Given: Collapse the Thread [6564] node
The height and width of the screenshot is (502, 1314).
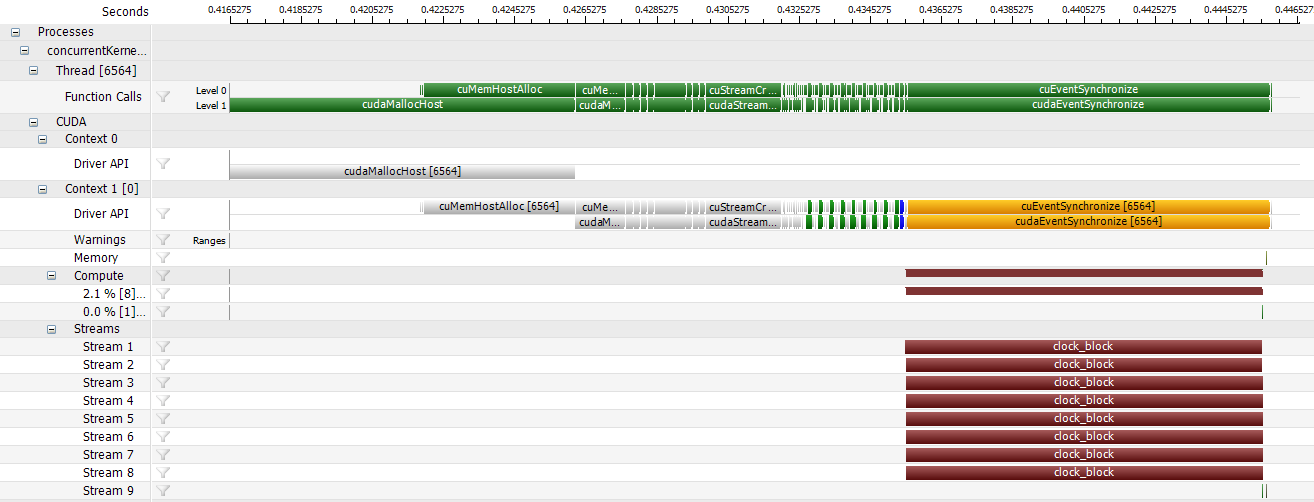Looking at the screenshot, I should [33, 71].
